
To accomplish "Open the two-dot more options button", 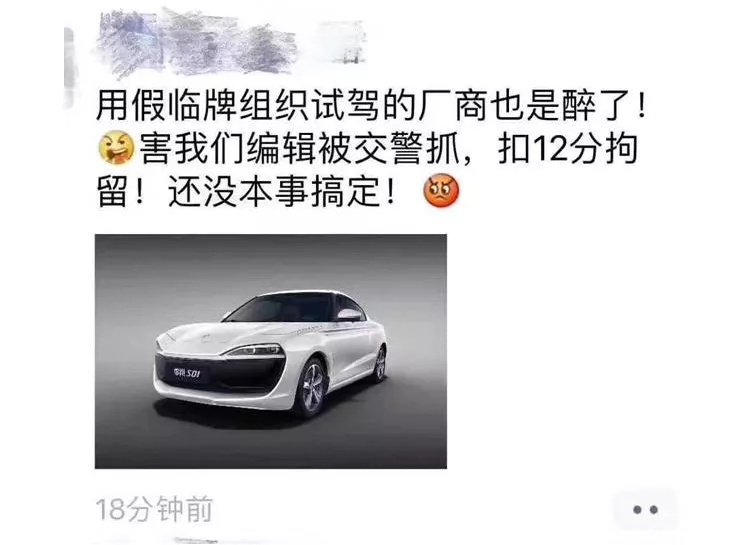I will pos(644,509).
